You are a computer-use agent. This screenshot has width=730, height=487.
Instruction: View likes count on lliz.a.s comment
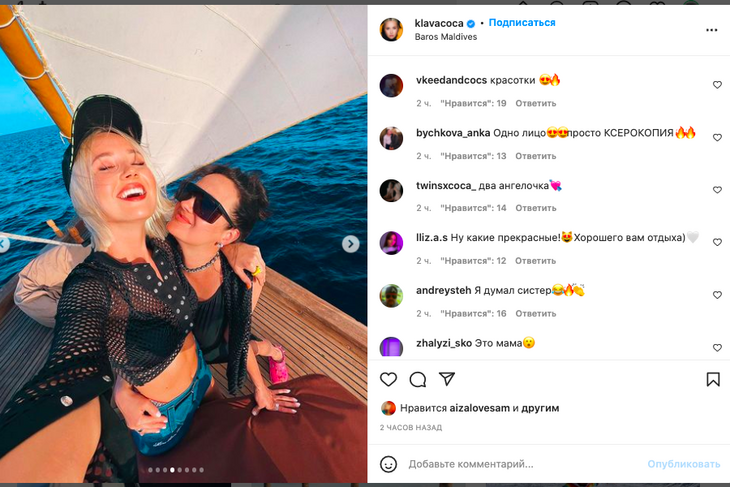[x=476, y=261]
